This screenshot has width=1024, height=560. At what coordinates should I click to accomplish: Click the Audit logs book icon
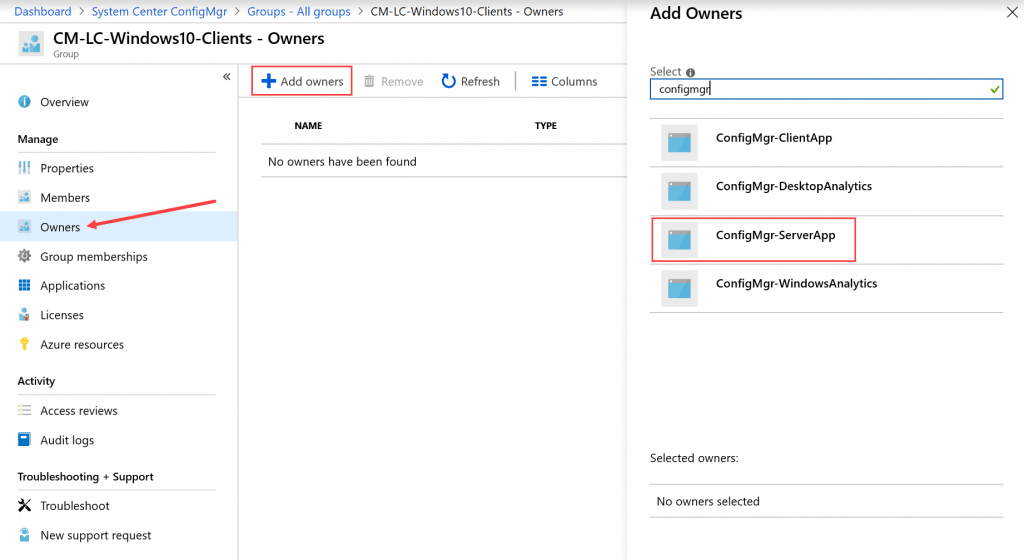point(24,439)
